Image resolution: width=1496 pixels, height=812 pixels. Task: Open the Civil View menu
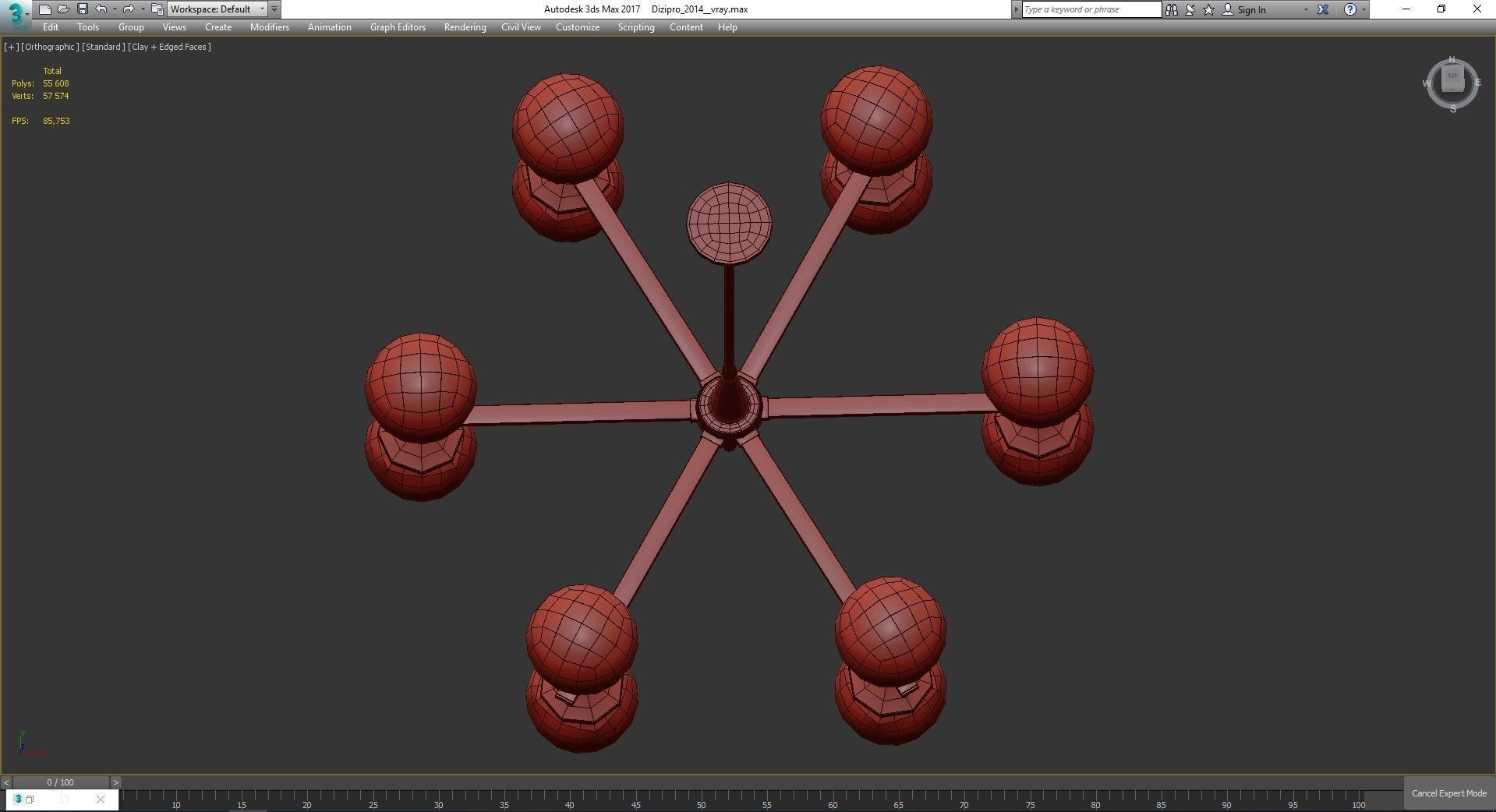pyautogui.click(x=521, y=27)
